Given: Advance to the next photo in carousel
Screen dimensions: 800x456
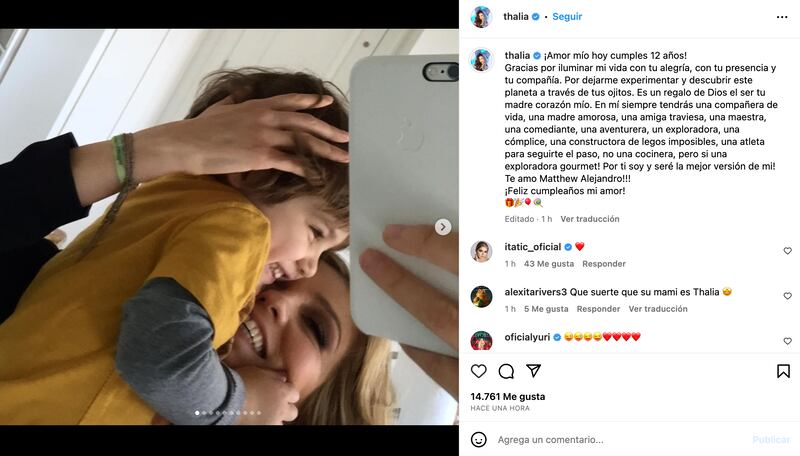Looking at the screenshot, I should click(x=443, y=226).
